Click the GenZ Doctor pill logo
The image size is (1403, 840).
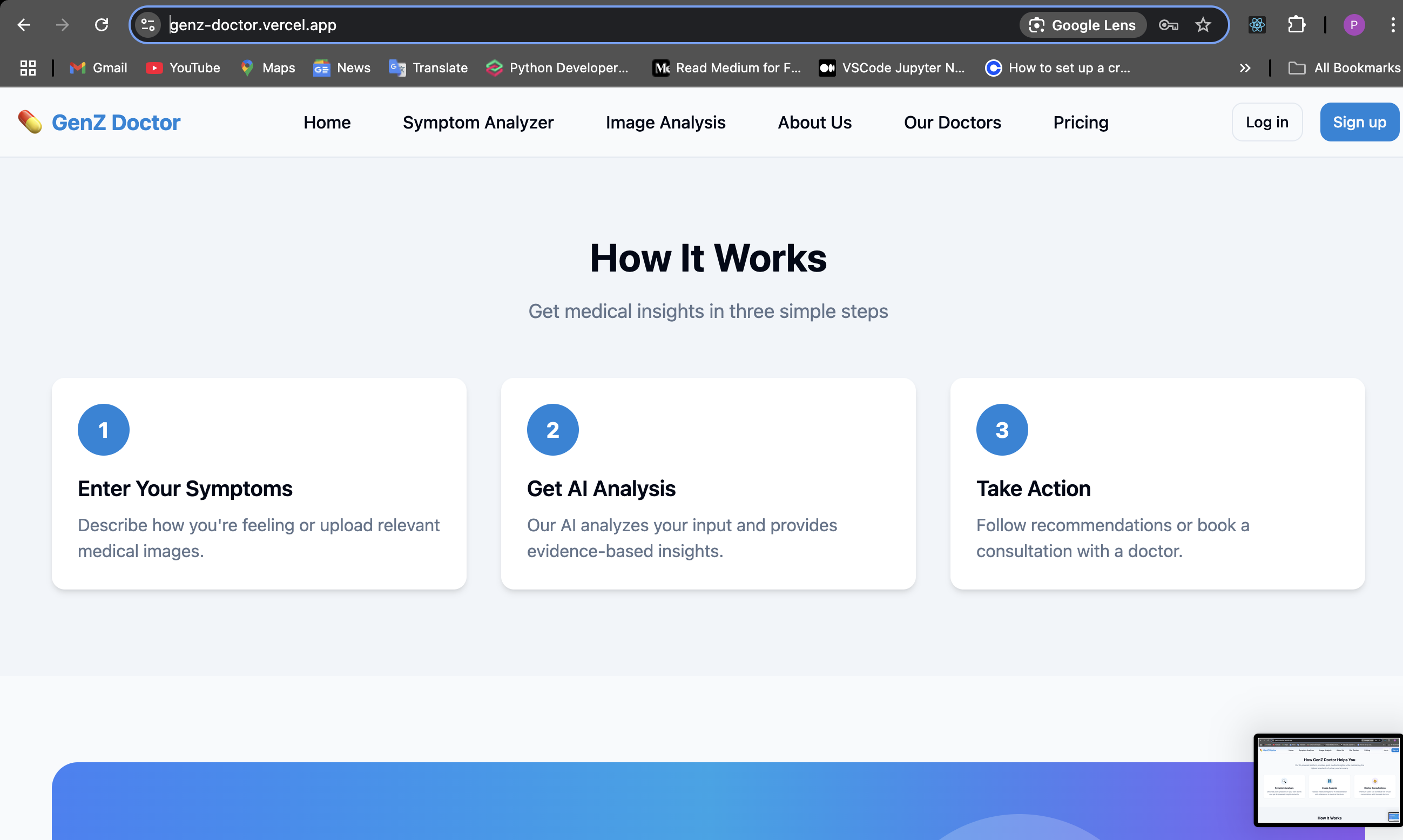tap(30, 121)
